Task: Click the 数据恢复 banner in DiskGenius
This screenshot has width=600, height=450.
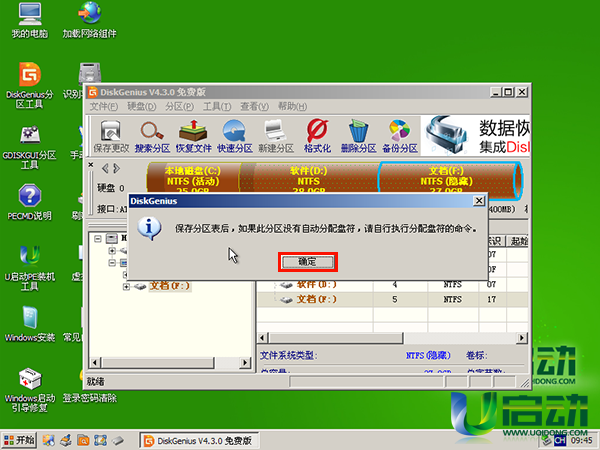Action: coord(475,136)
